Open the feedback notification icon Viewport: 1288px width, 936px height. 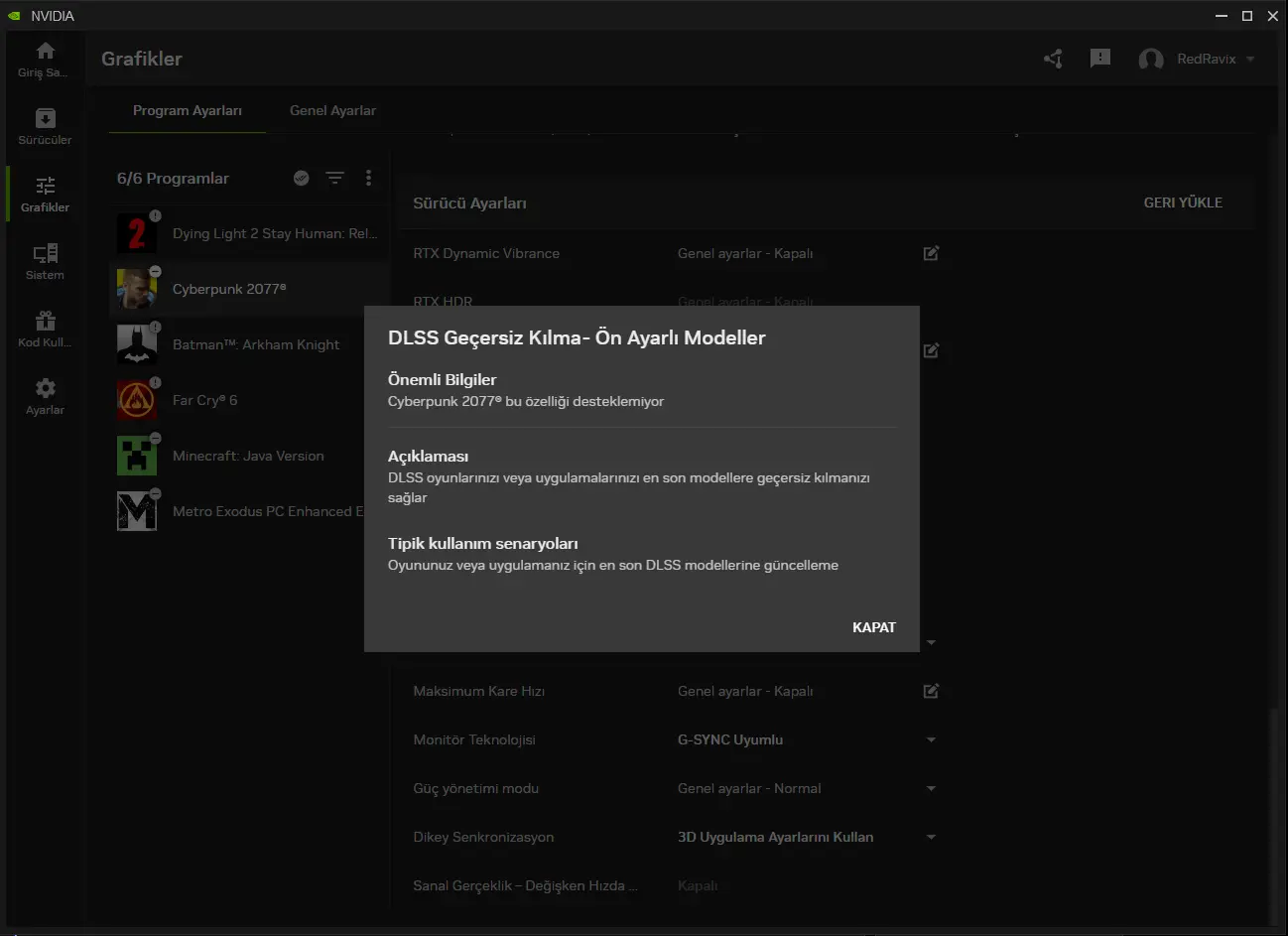[x=1100, y=59]
